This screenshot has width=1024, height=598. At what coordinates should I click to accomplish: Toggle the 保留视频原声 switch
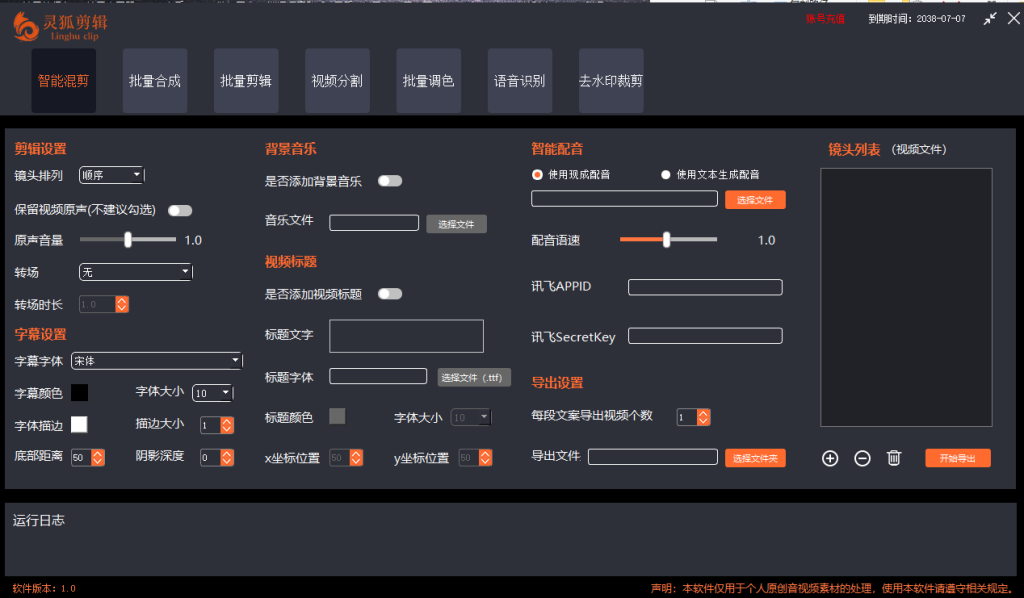click(180, 210)
